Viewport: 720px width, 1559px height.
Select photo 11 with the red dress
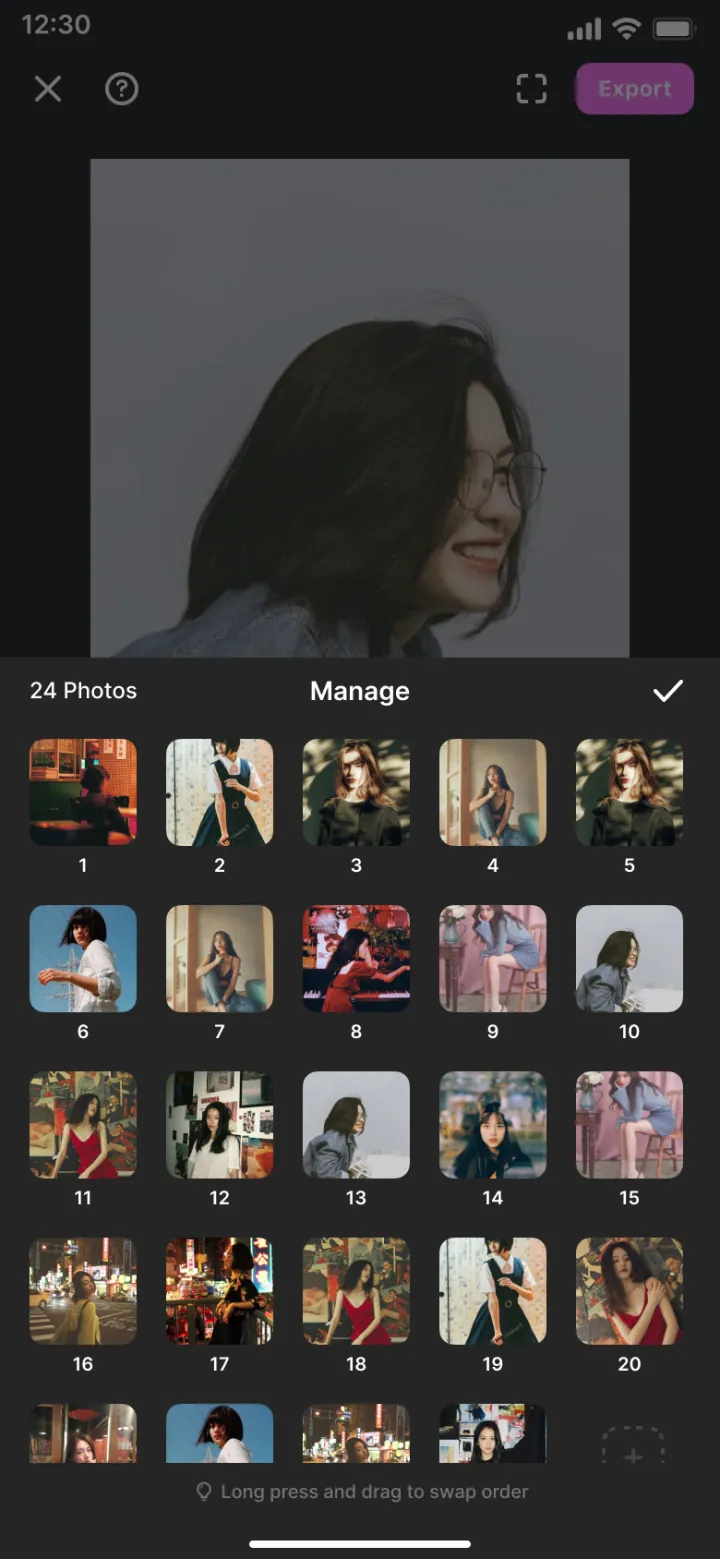point(83,1124)
